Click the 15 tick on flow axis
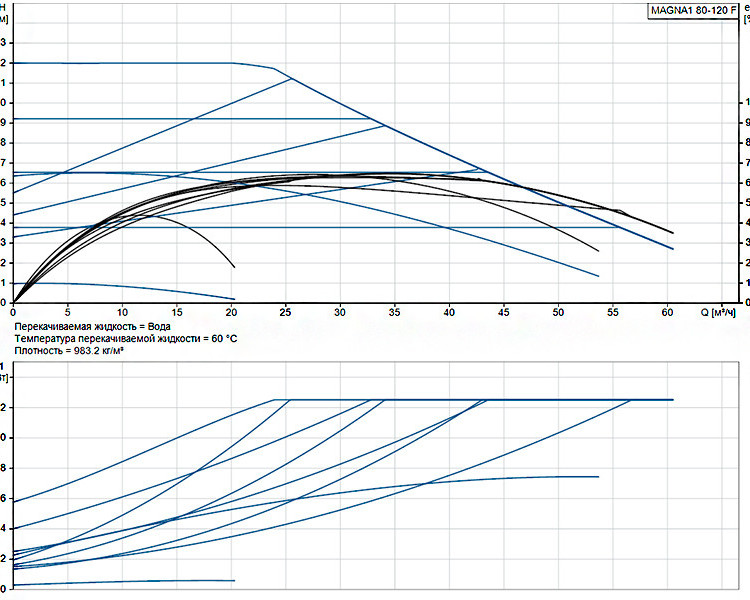 (176, 312)
